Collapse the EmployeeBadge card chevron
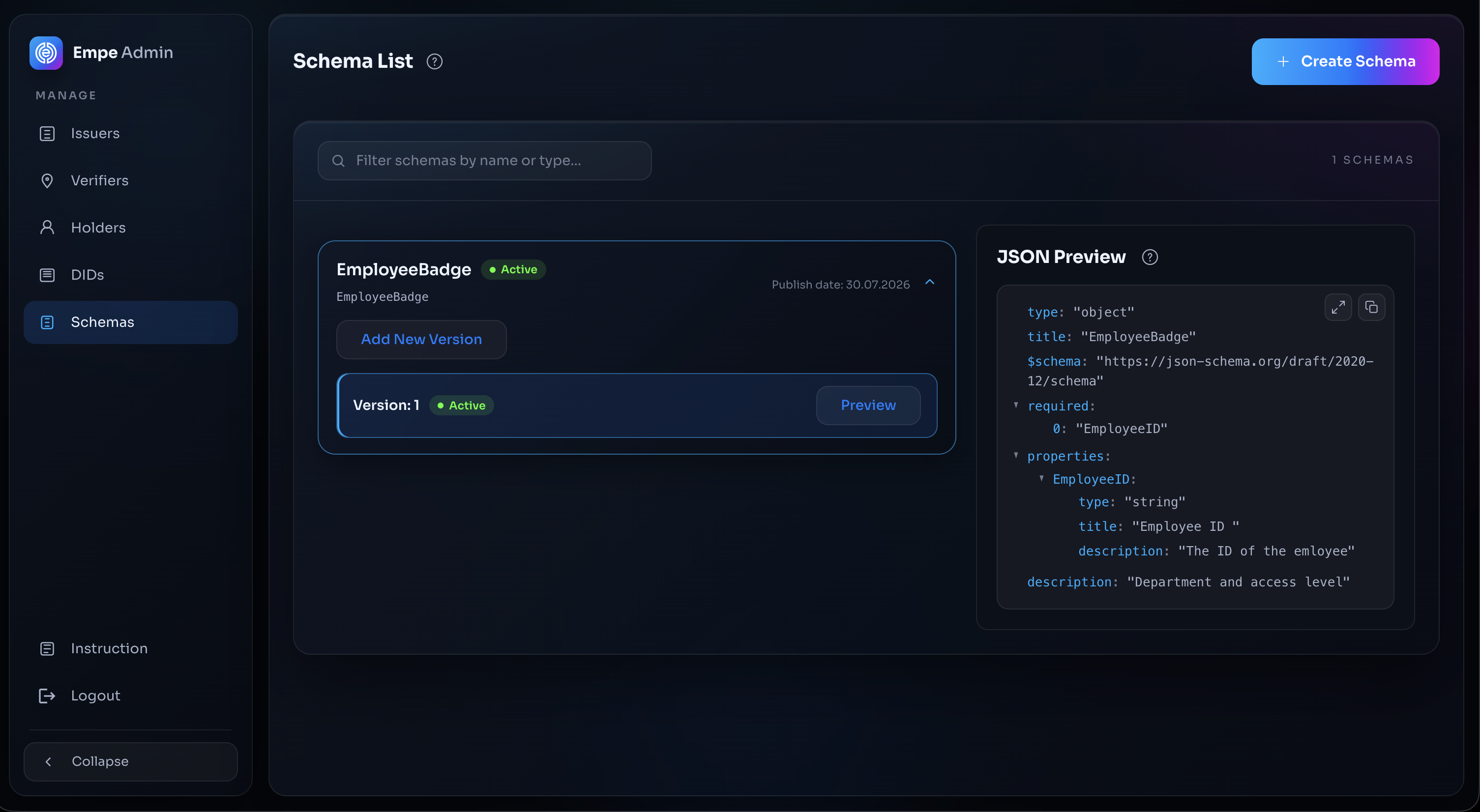 click(930, 282)
